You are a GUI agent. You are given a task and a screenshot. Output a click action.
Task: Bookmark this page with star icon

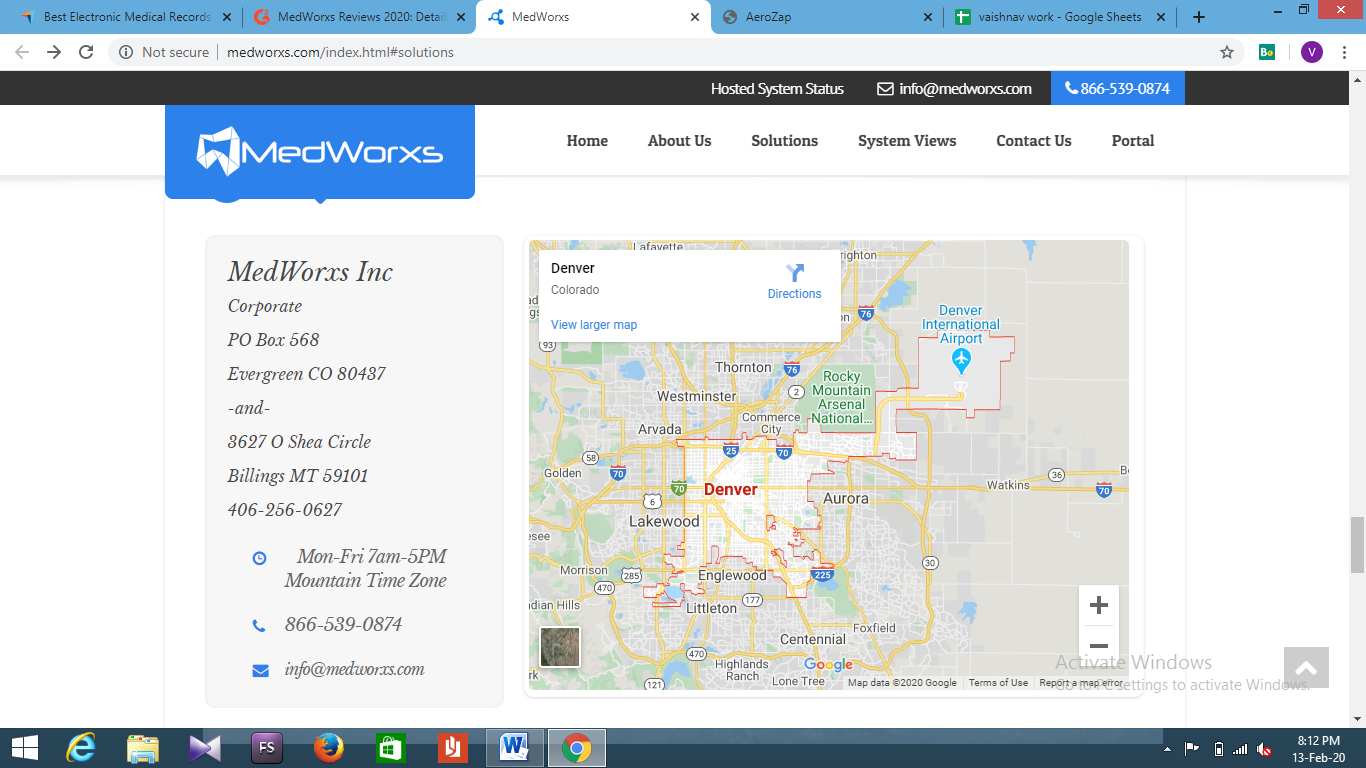tap(1227, 52)
